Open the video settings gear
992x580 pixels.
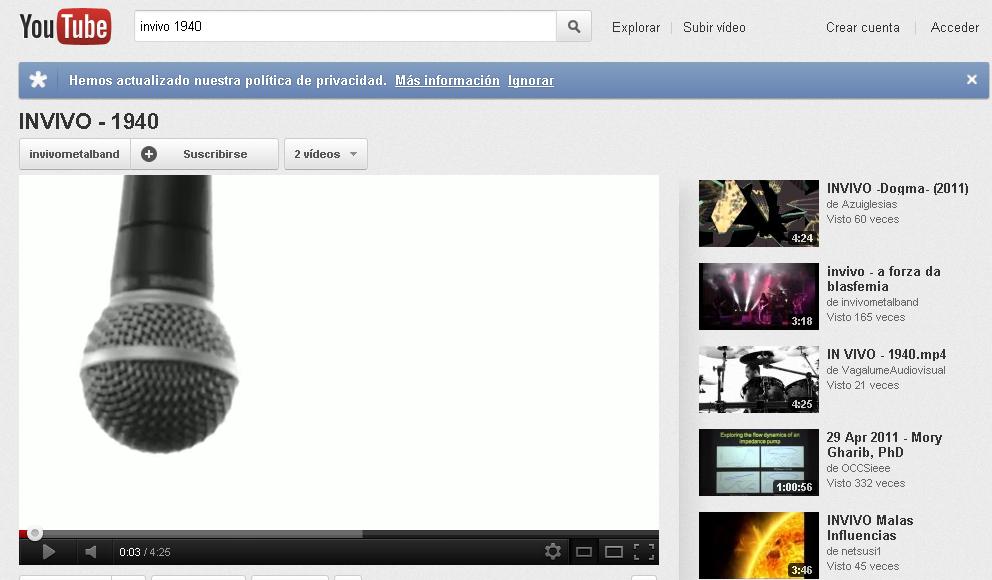553,551
